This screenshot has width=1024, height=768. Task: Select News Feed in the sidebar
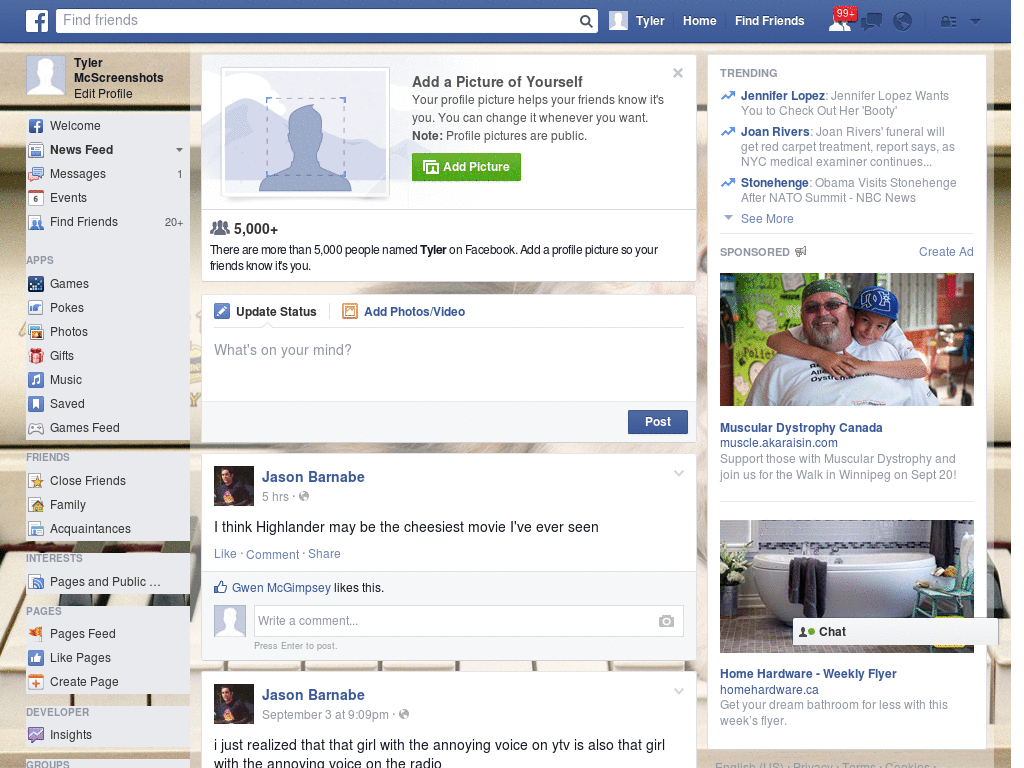[82, 150]
